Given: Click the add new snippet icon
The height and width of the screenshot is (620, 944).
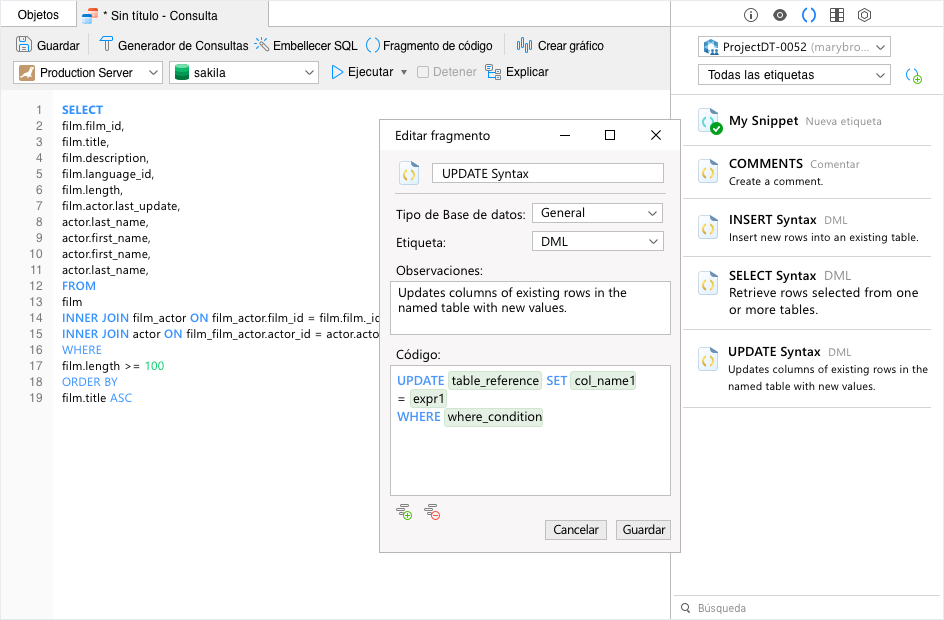Looking at the screenshot, I should coord(912,75).
